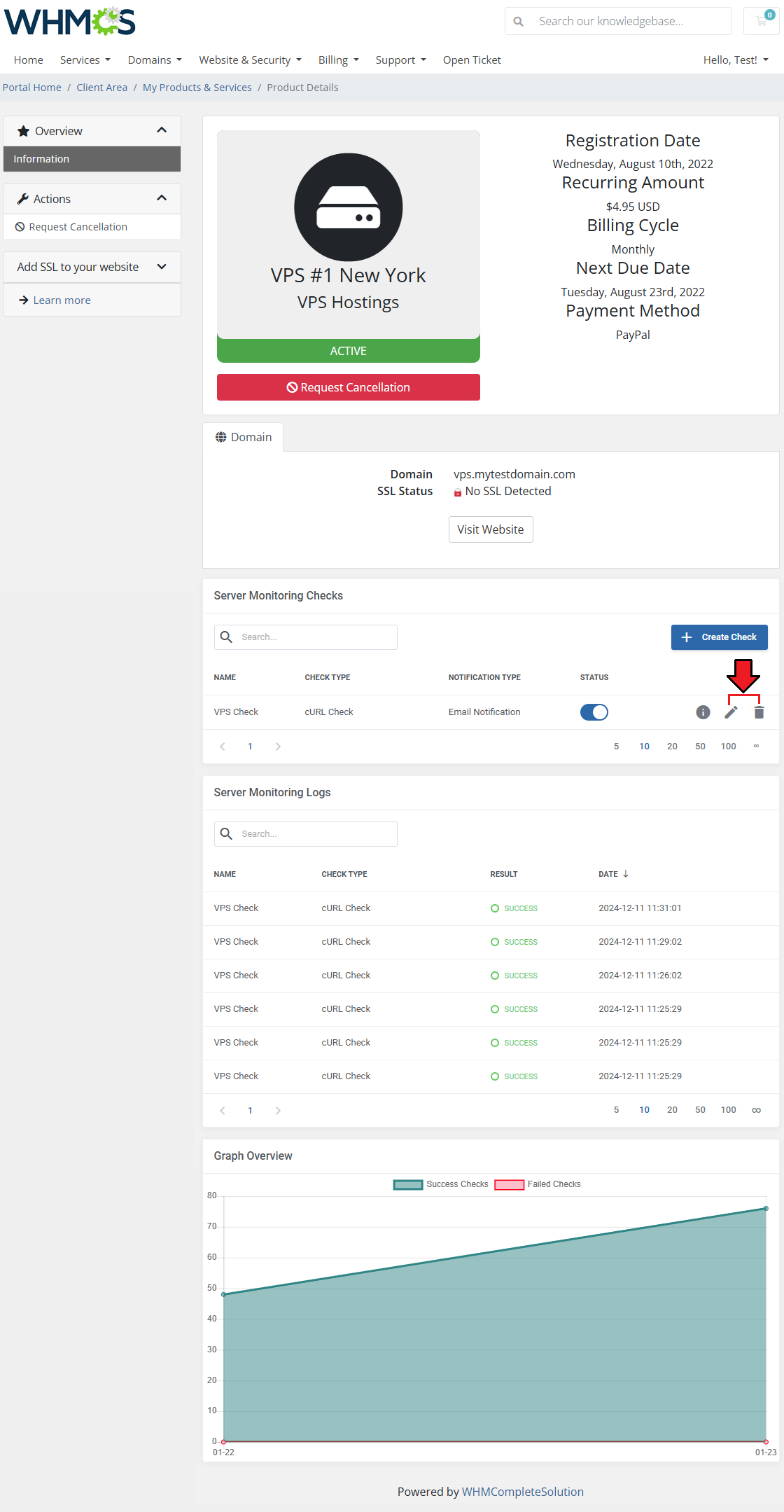Show infinite rows in Monitoring Checks
The width and height of the screenshot is (784, 1512).
point(756,746)
